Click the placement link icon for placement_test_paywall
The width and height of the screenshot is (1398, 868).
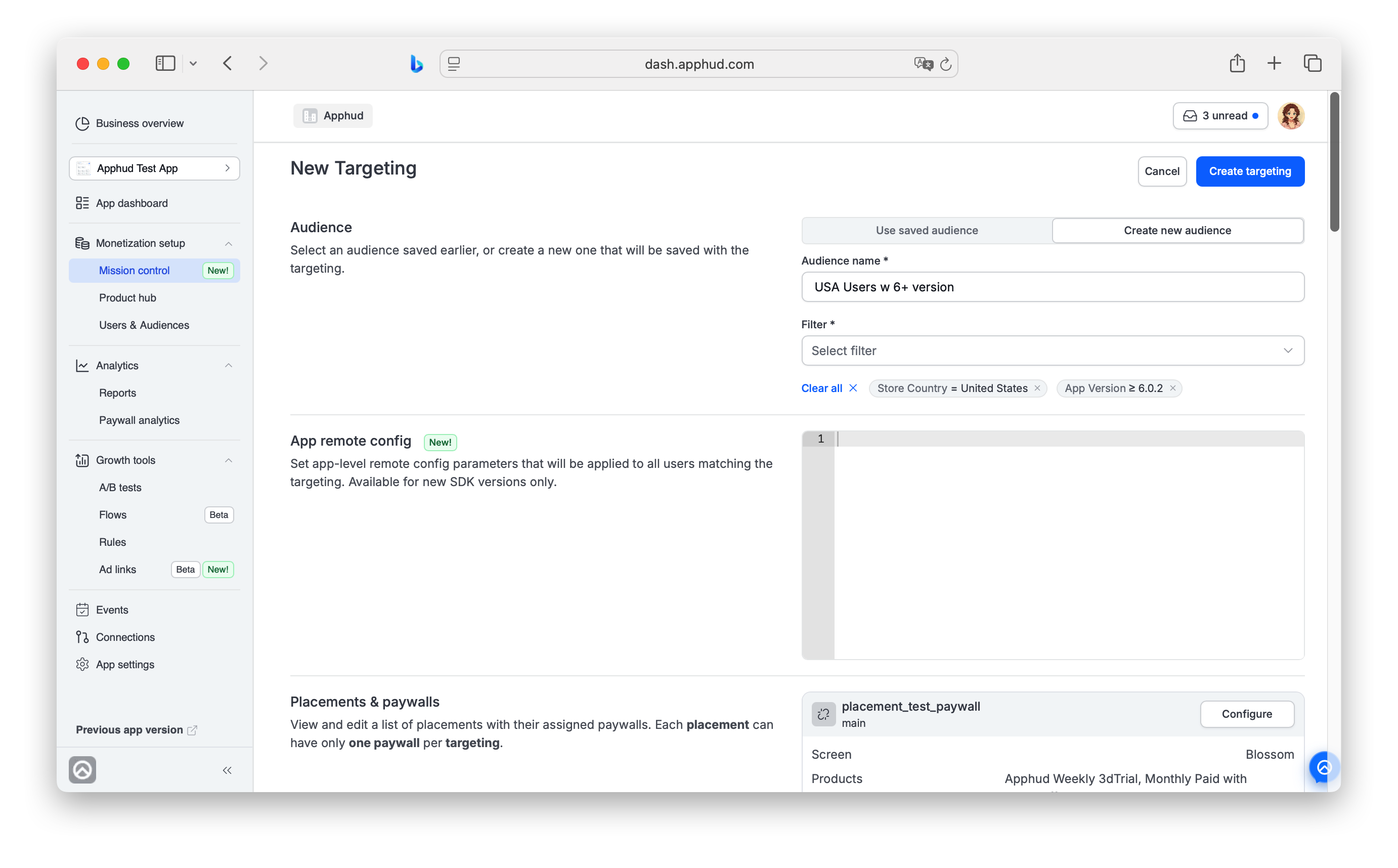[824, 715]
